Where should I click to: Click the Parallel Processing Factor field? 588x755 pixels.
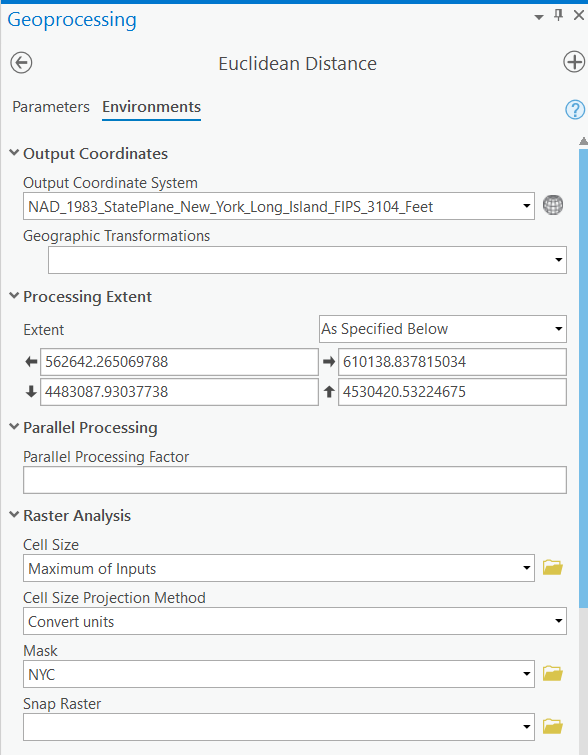tap(295, 480)
